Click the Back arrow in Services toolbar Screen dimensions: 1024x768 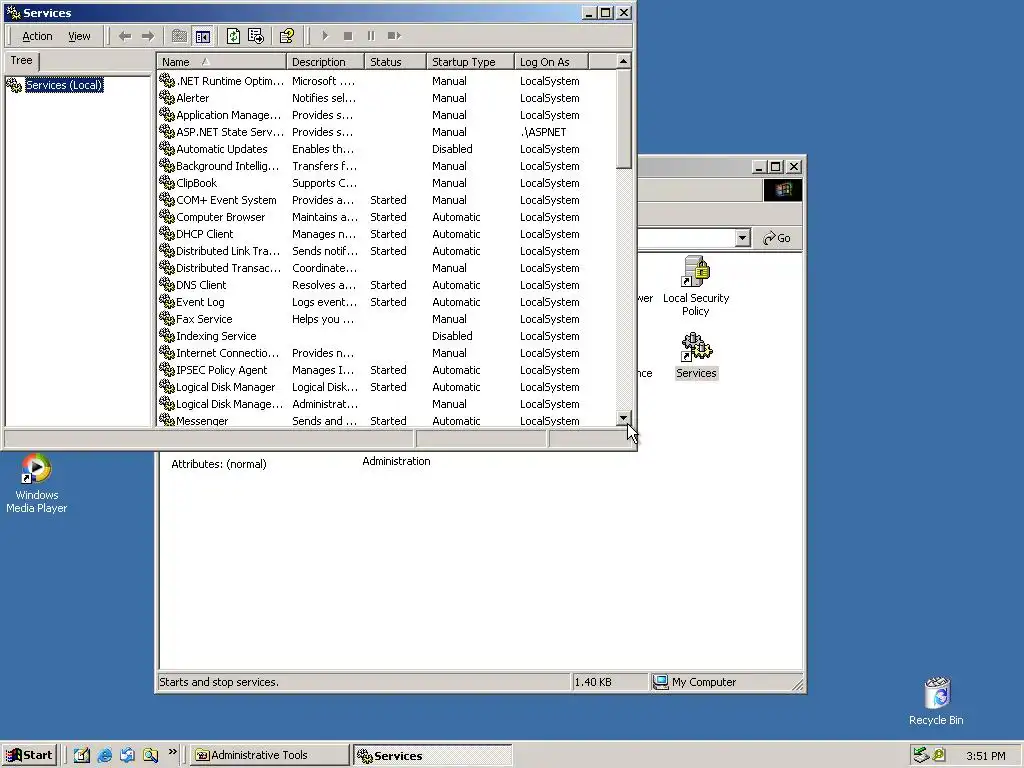125,36
